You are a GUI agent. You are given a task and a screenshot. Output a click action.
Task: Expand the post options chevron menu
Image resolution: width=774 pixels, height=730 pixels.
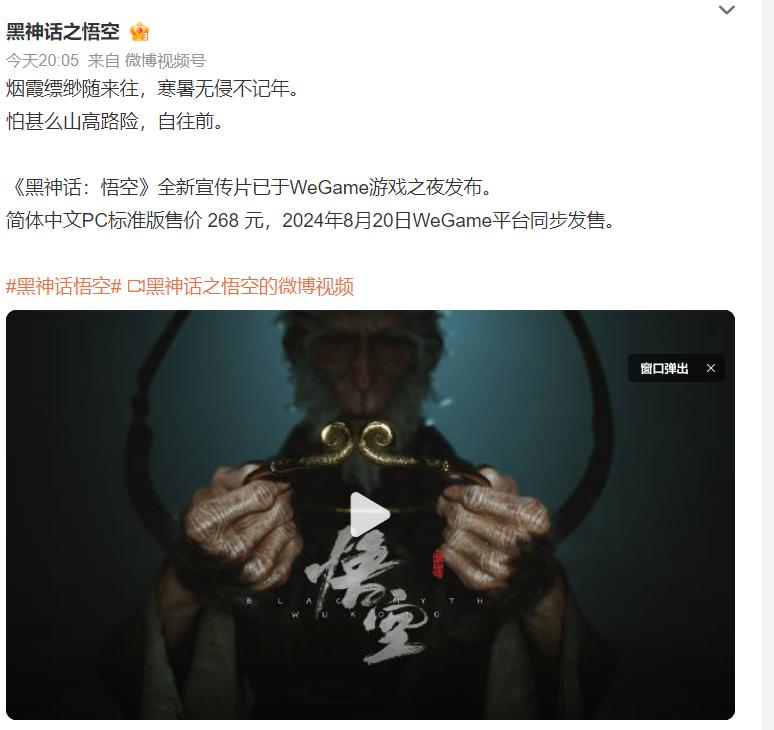pyautogui.click(x=727, y=10)
